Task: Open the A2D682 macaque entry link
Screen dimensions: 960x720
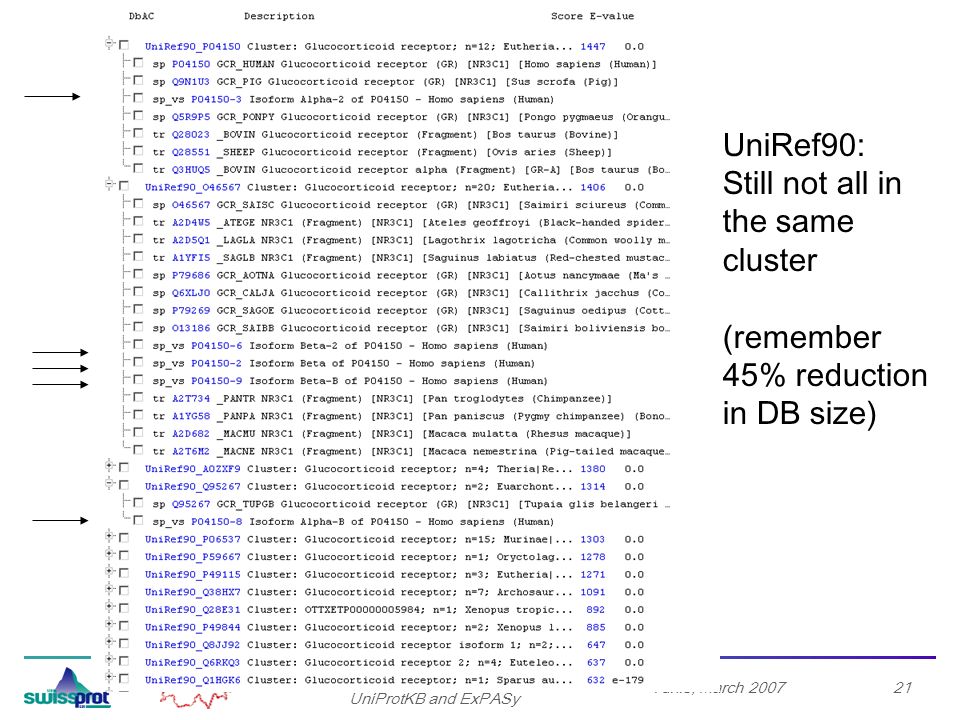Action: pos(190,434)
